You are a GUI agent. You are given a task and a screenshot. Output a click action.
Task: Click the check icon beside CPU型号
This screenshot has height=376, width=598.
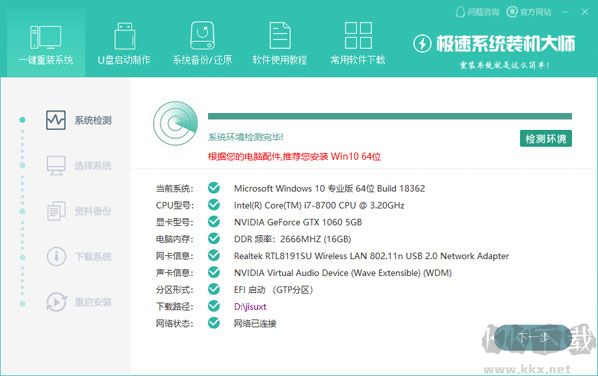tap(214, 205)
